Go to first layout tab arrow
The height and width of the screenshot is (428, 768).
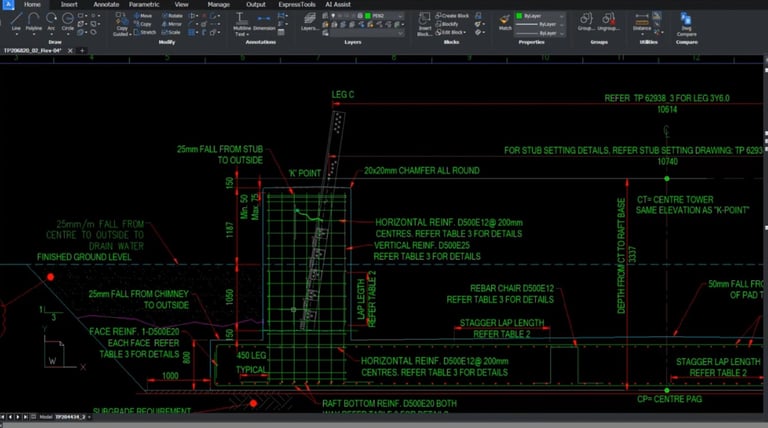point(3,417)
